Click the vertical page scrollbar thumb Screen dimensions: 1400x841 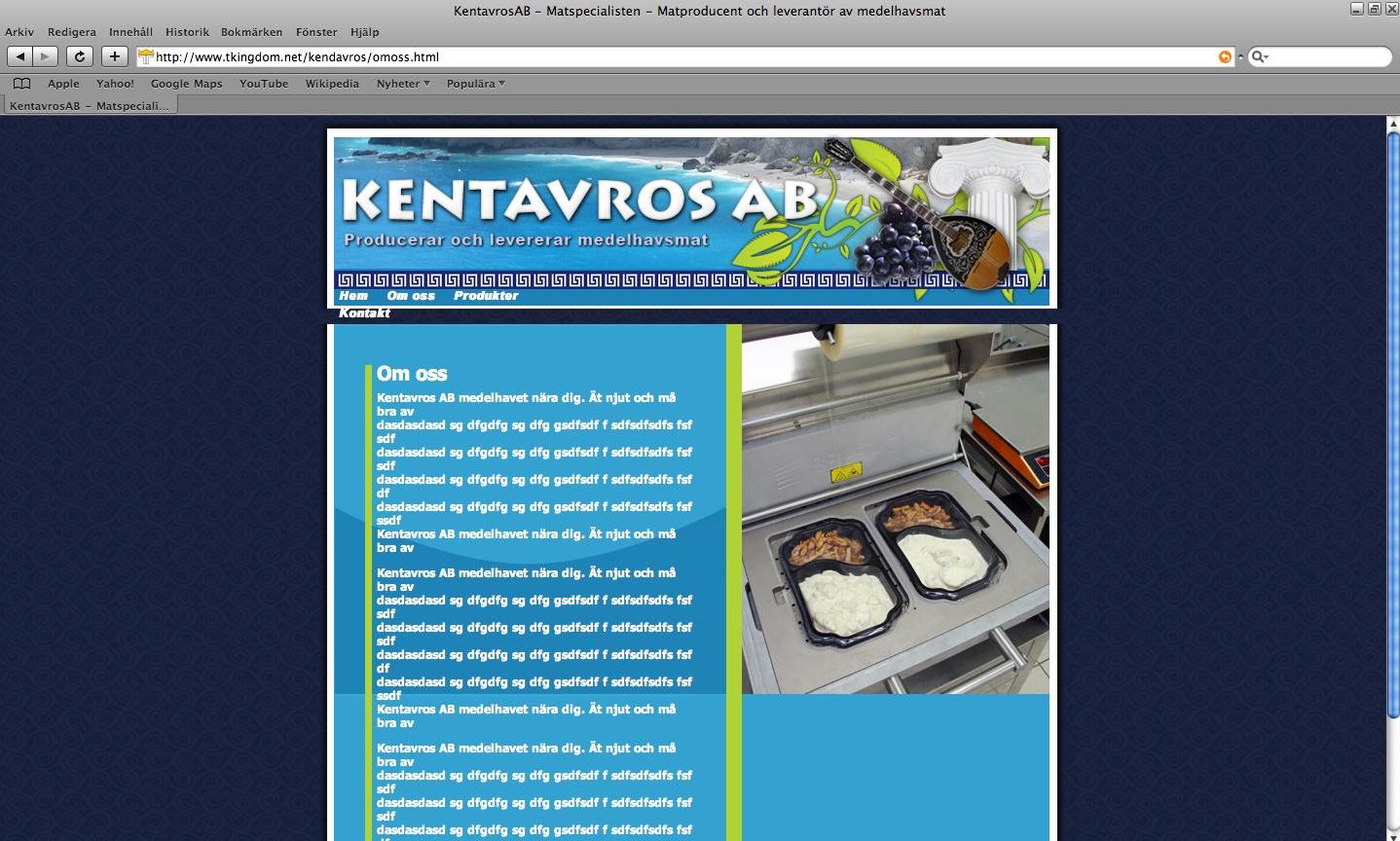coord(1392,426)
